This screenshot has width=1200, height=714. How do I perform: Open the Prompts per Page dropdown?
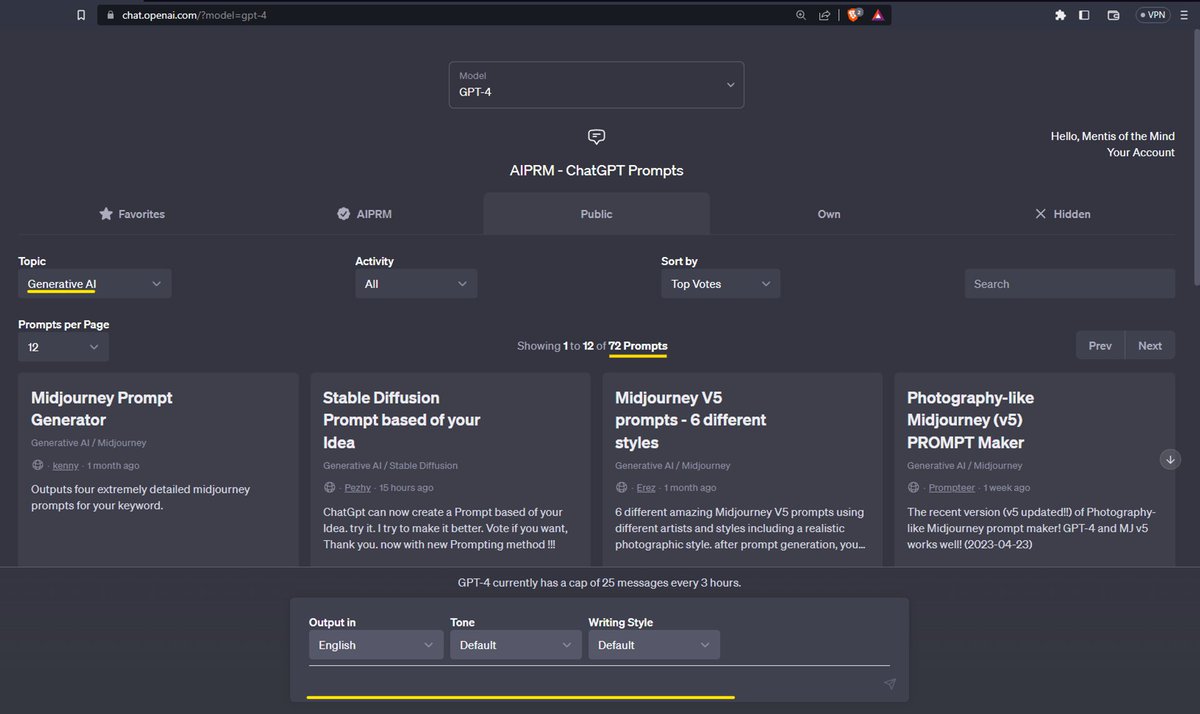pos(63,347)
